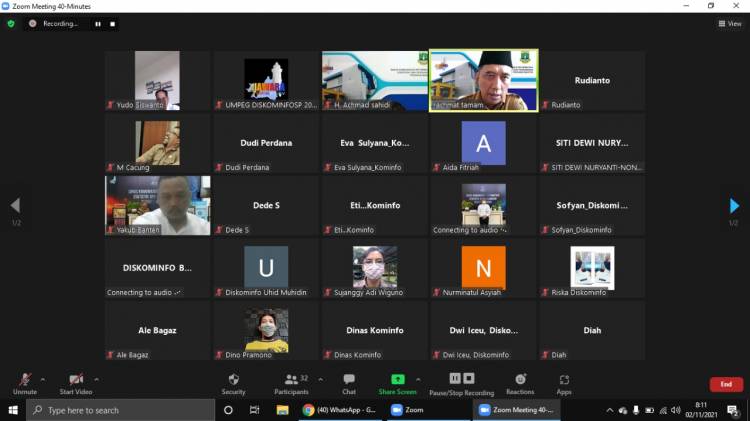
Task: Open the Participants panel
Action: tap(291, 383)
